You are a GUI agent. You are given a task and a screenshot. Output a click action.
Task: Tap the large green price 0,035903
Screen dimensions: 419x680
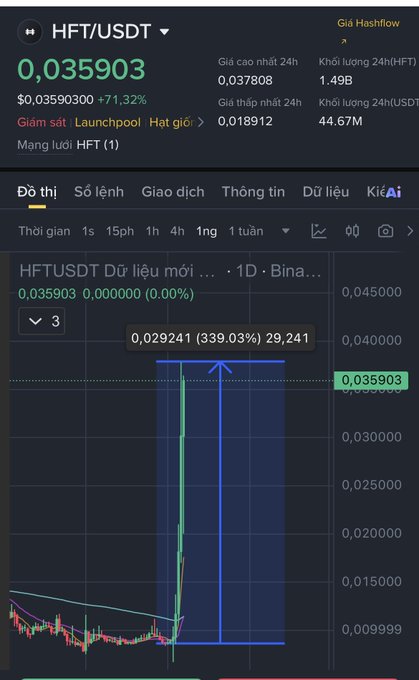click(81, 69)
